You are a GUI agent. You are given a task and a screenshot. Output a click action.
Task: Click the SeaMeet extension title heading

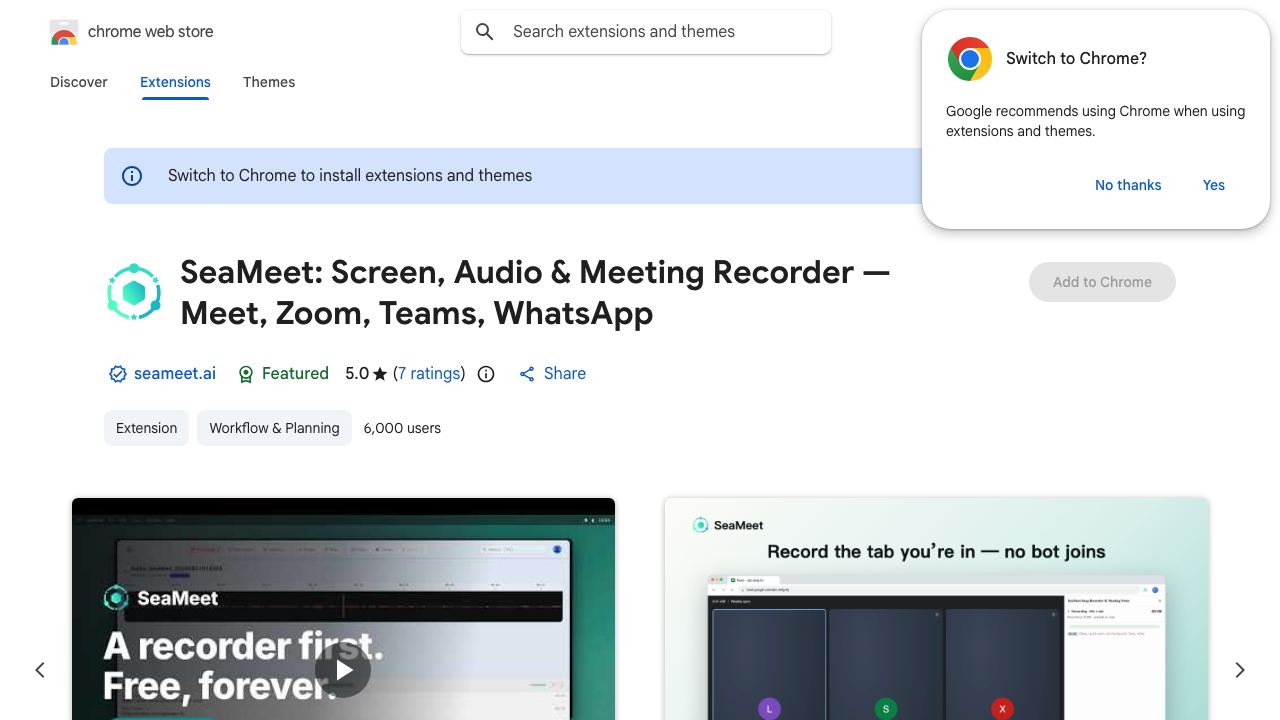pyautogui.click(x=535, y=292)
